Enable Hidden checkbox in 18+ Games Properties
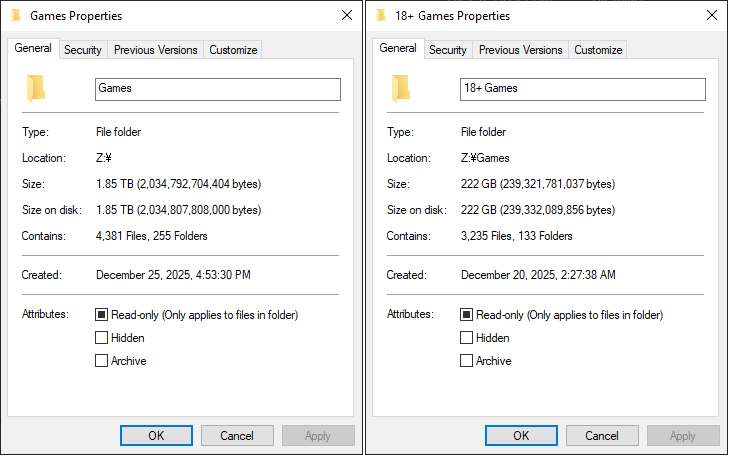 pos(466,338)
